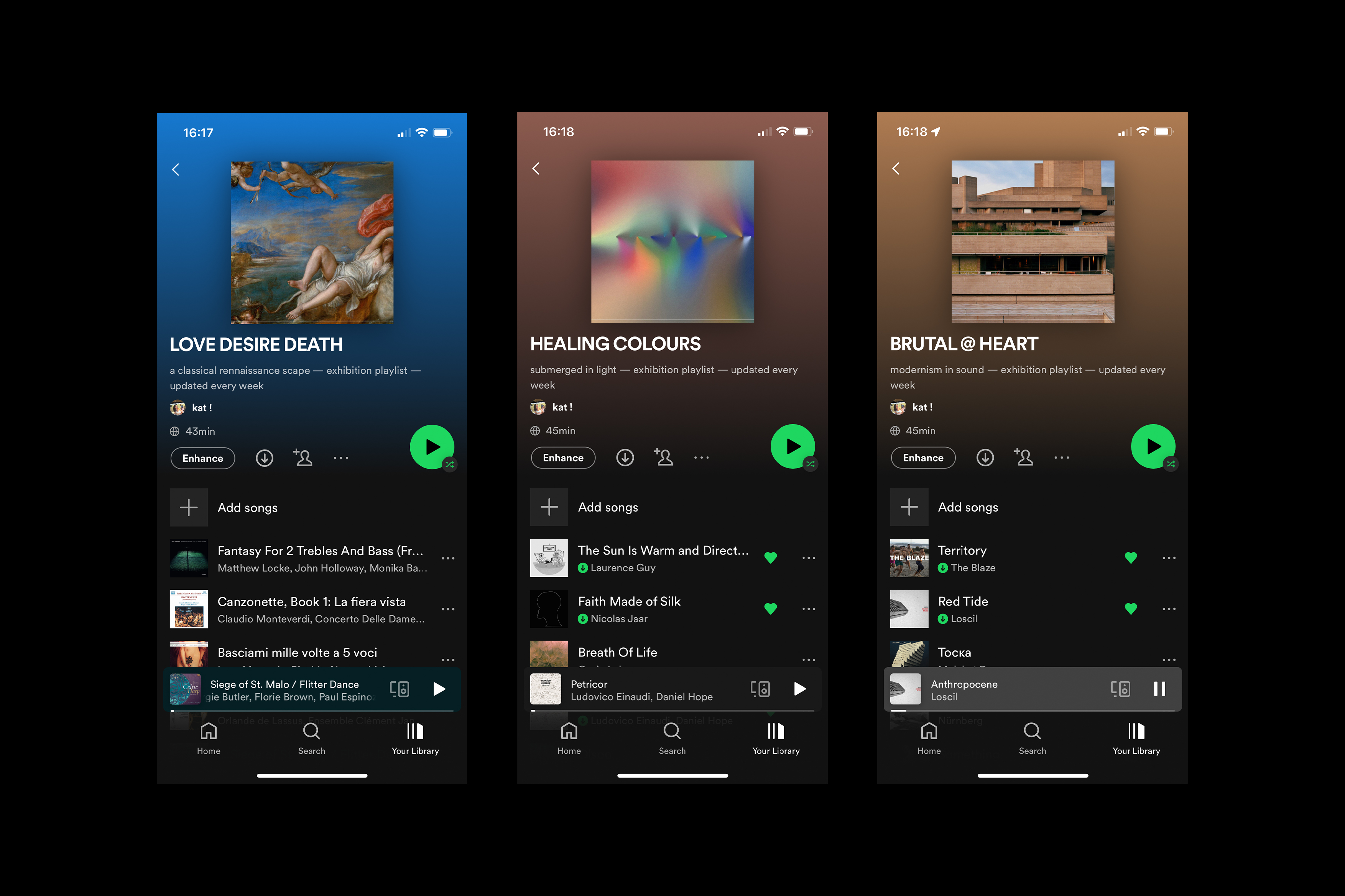Go back from Brutal @ Heart playlist
This screenshot has width=1345, height=896.
pos(896,169)
